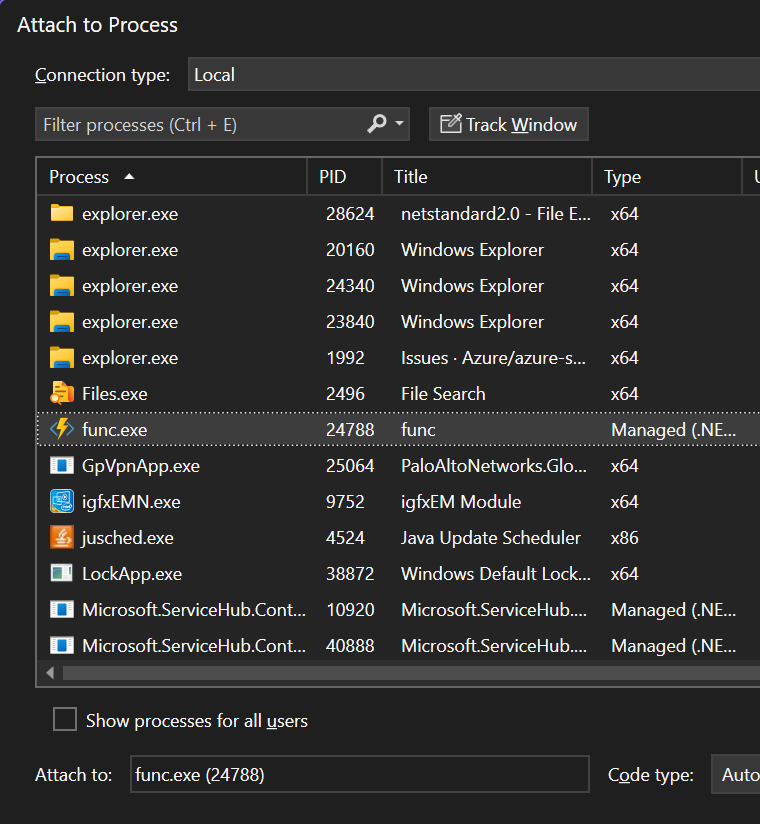Click the GpVpnApp.exe process icon

click(62, 466)
